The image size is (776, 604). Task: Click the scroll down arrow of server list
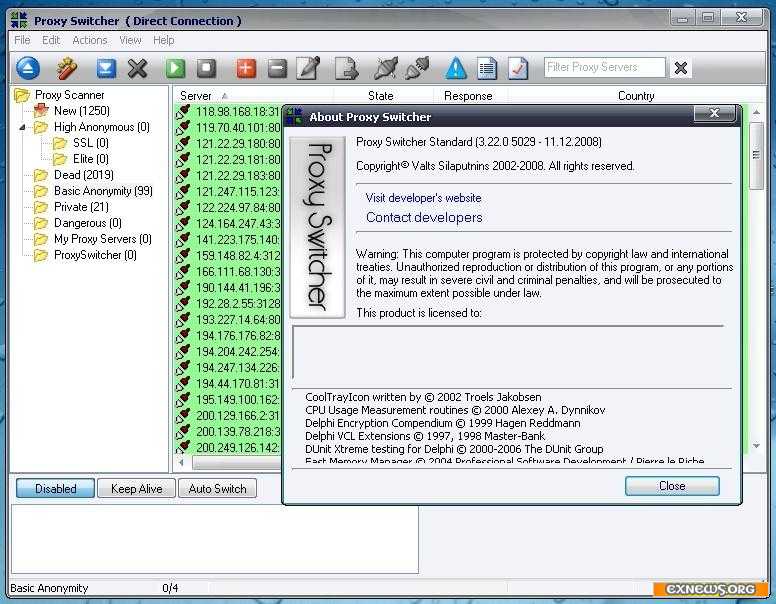pos(756,446)
